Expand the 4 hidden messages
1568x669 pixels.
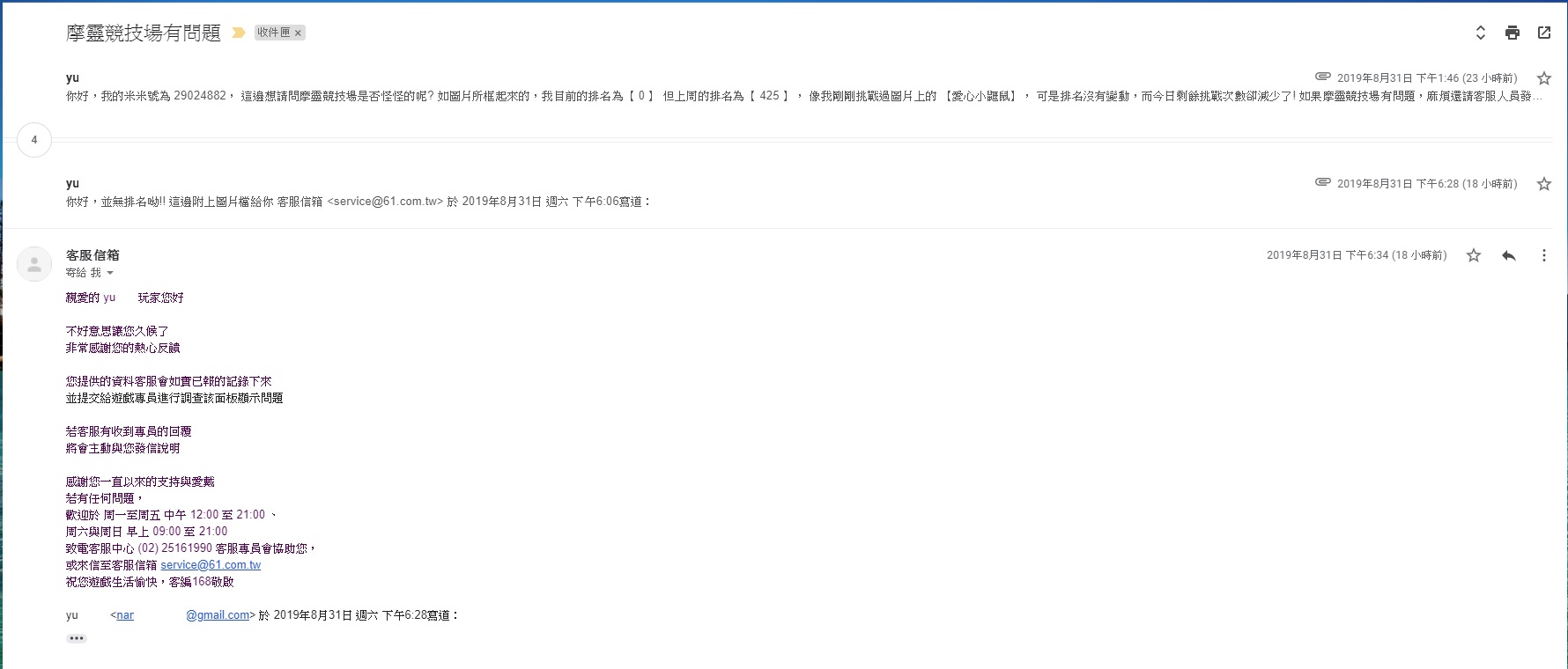click(x=34, y=140)
